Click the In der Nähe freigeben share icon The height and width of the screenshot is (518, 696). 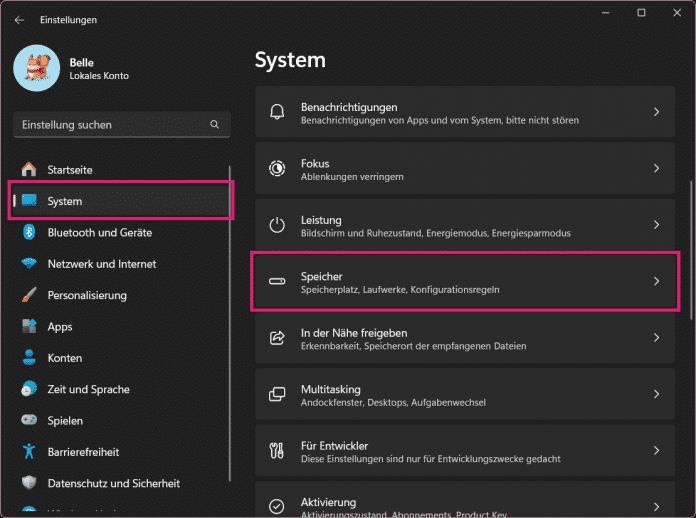[277, 339]
